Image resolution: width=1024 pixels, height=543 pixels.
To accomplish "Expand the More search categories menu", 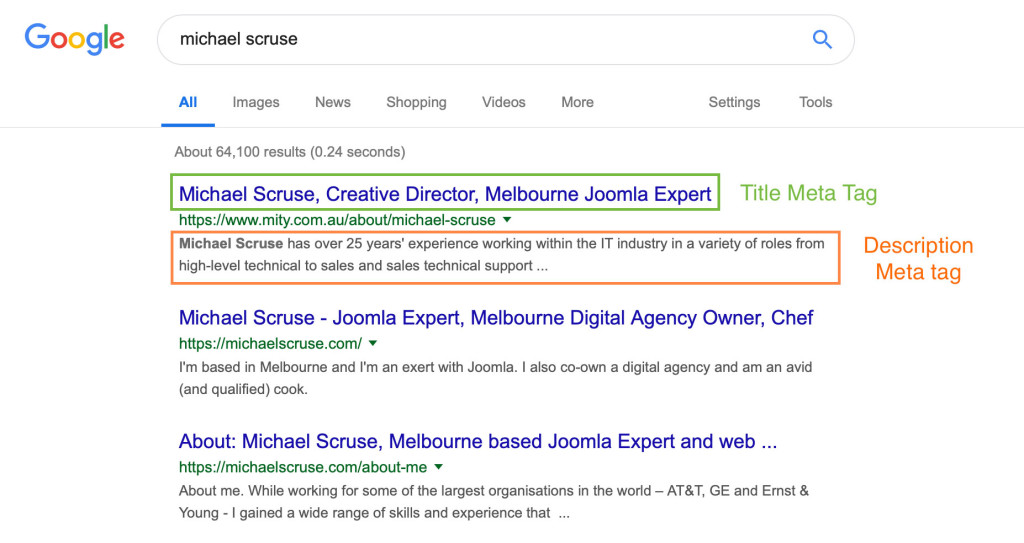I will point(577,102).
